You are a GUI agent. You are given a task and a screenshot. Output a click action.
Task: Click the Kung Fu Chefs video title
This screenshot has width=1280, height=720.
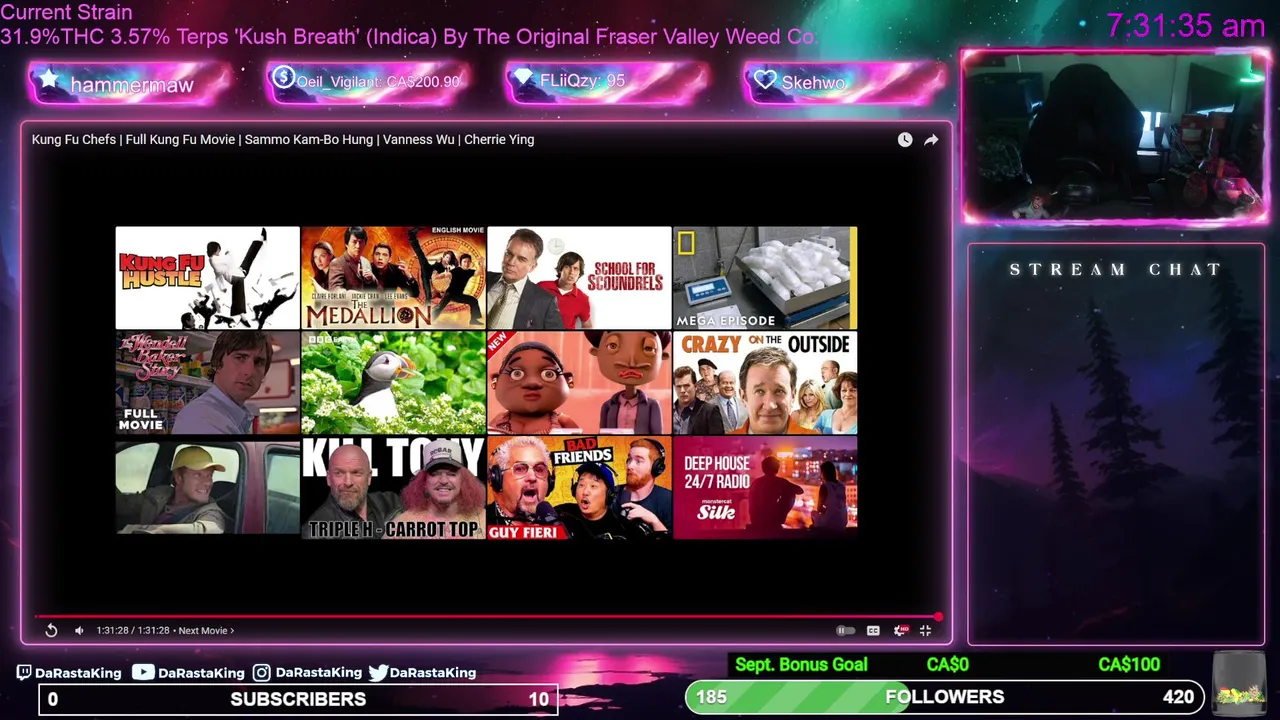tap(283, 140)
